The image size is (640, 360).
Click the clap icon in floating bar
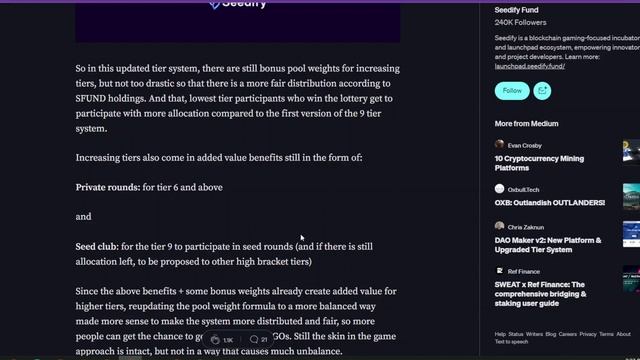[x=215, y=339]
